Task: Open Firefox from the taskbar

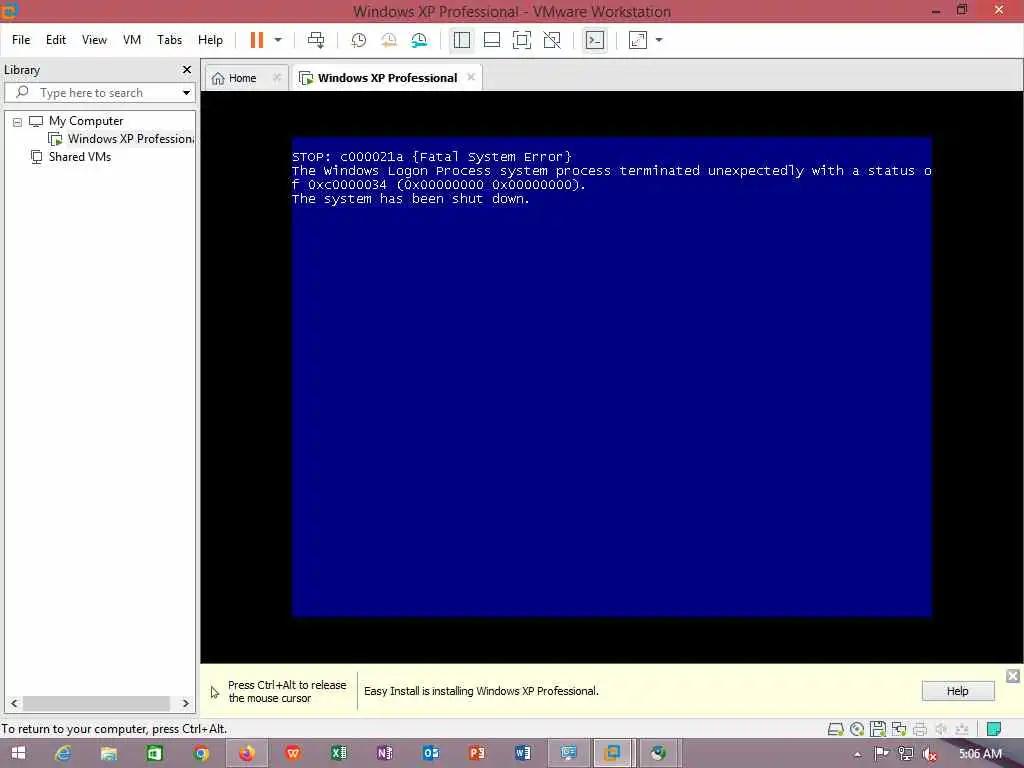Action: tap(247, 753)
